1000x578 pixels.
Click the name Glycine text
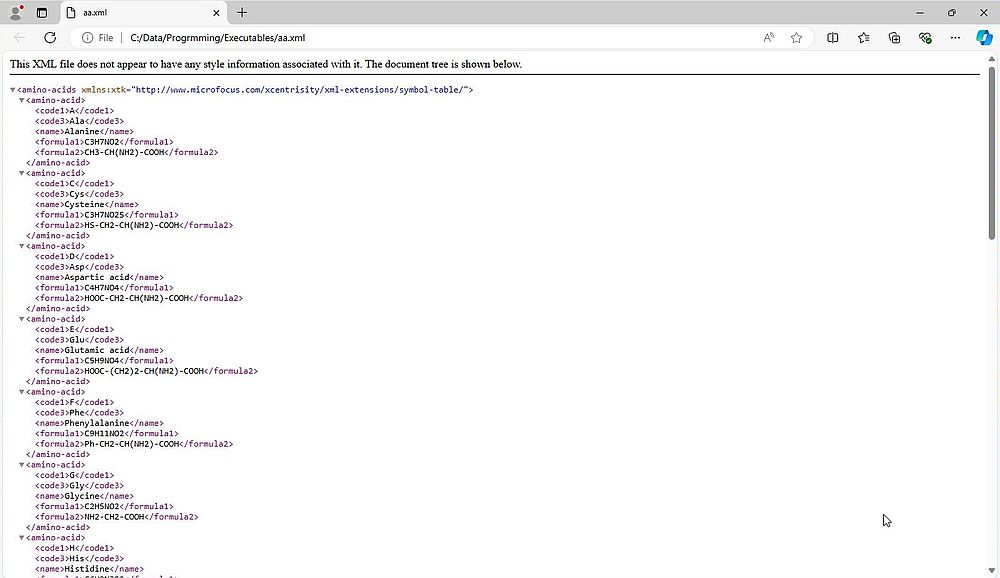(82, 496)
